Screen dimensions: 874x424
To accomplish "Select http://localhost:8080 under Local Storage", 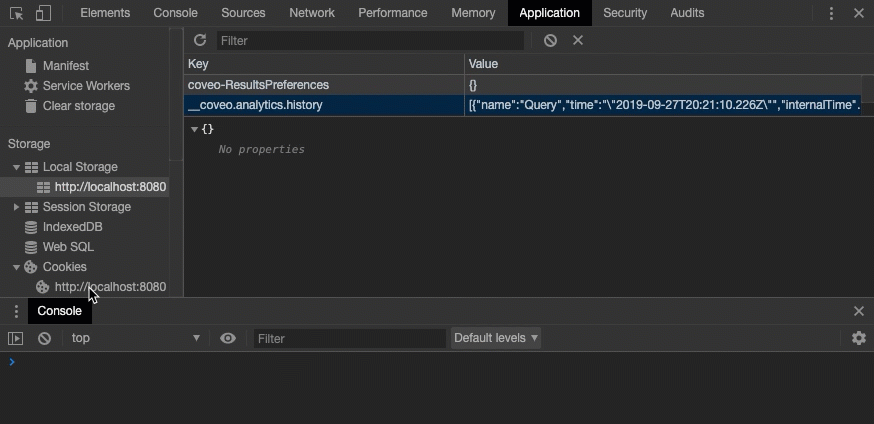I will point(110,187).
